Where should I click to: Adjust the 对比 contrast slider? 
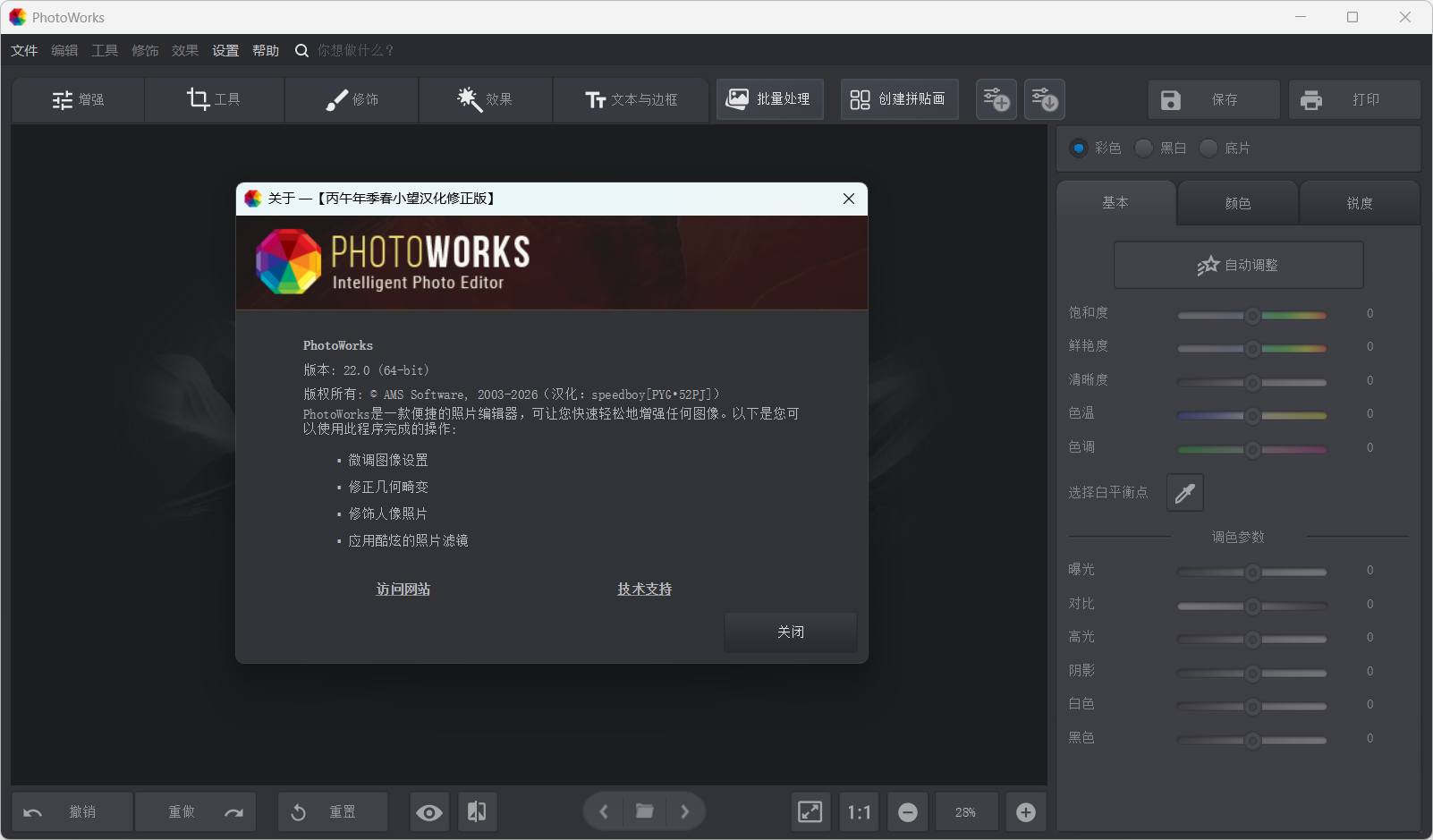[x=1252, y=606]
